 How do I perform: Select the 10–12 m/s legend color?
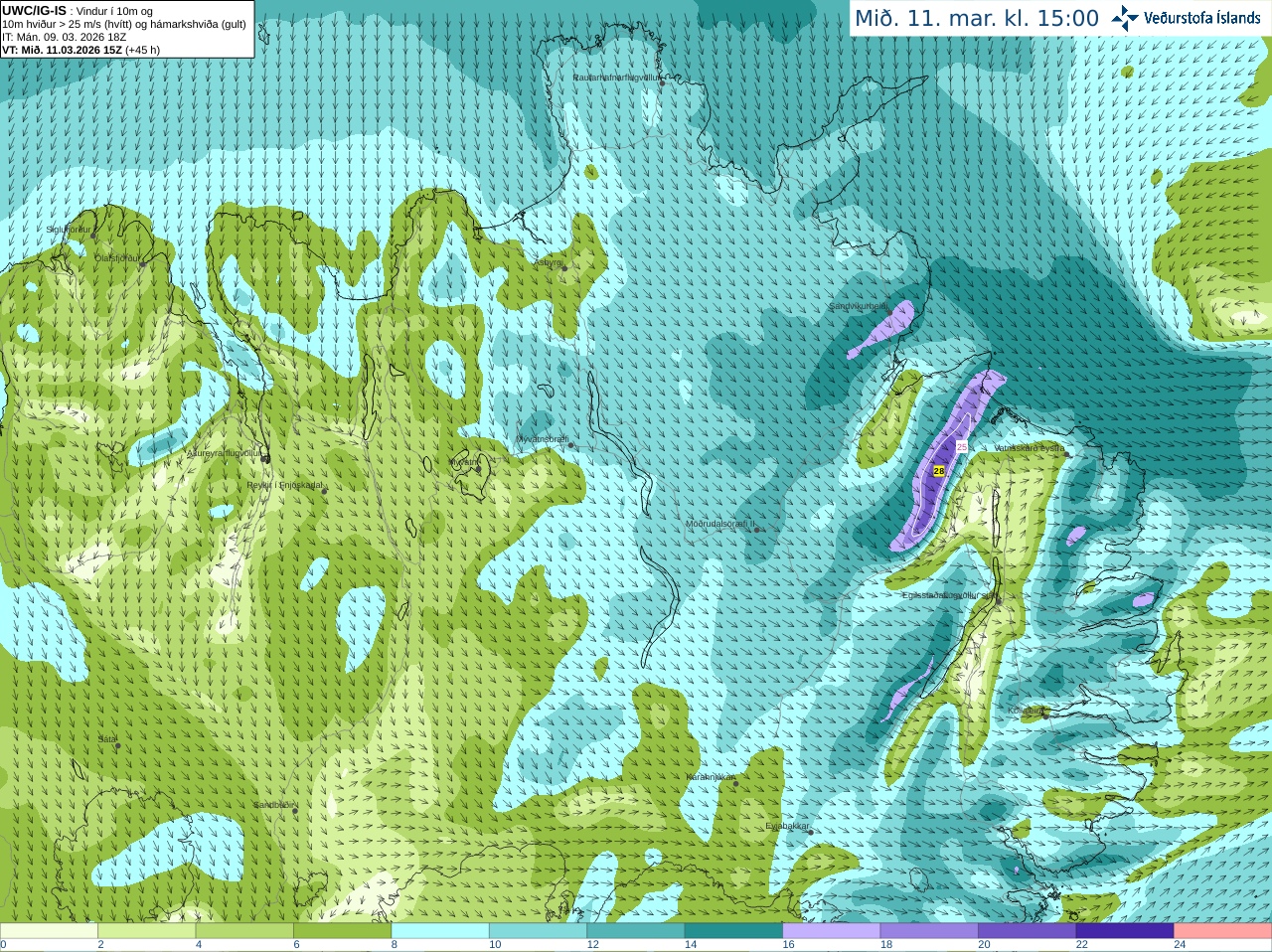coord(539,931)
